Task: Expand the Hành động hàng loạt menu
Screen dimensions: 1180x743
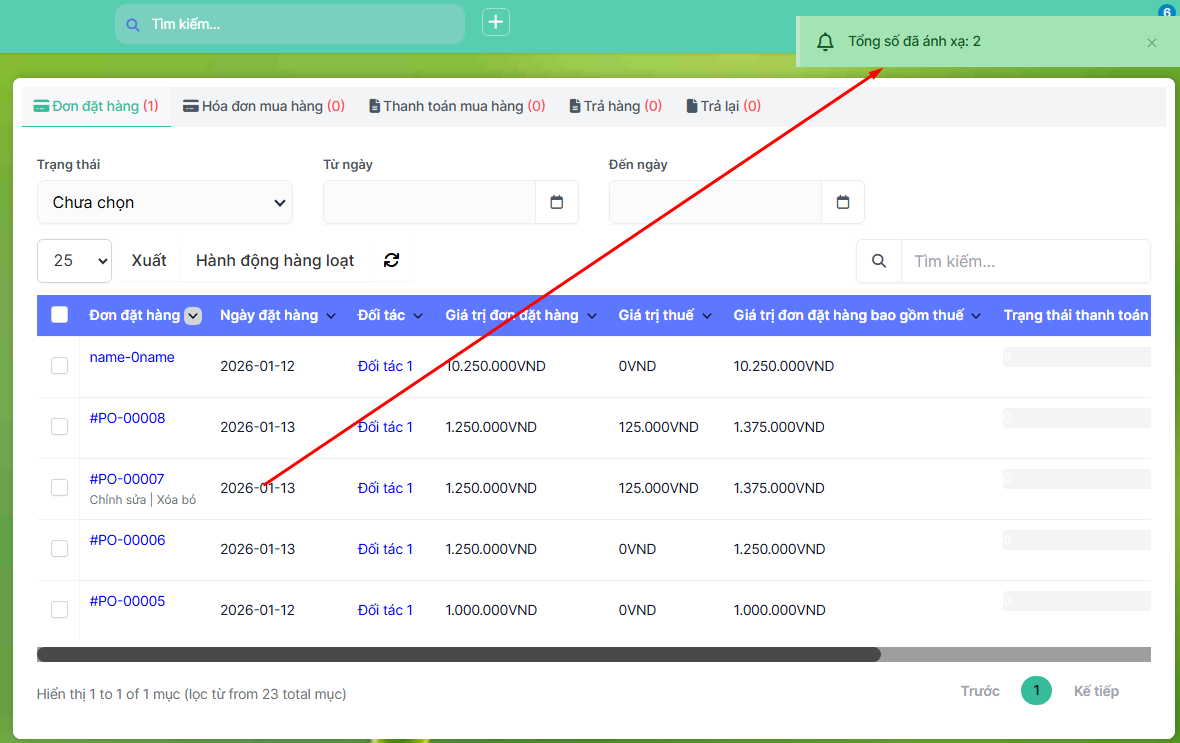Action: coord(275,260)
